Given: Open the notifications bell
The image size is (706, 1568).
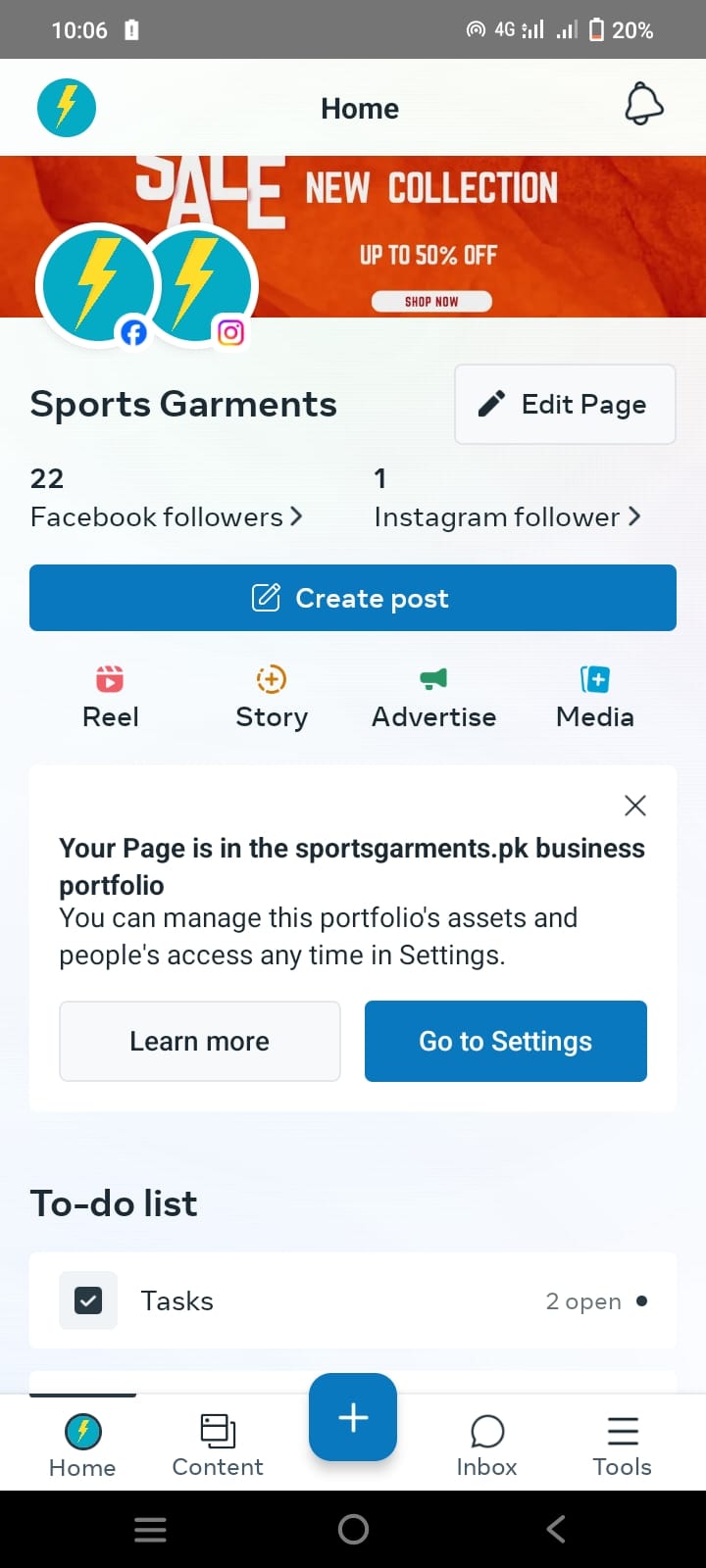Looking at the screenshot, I should [x=644, y=104].
